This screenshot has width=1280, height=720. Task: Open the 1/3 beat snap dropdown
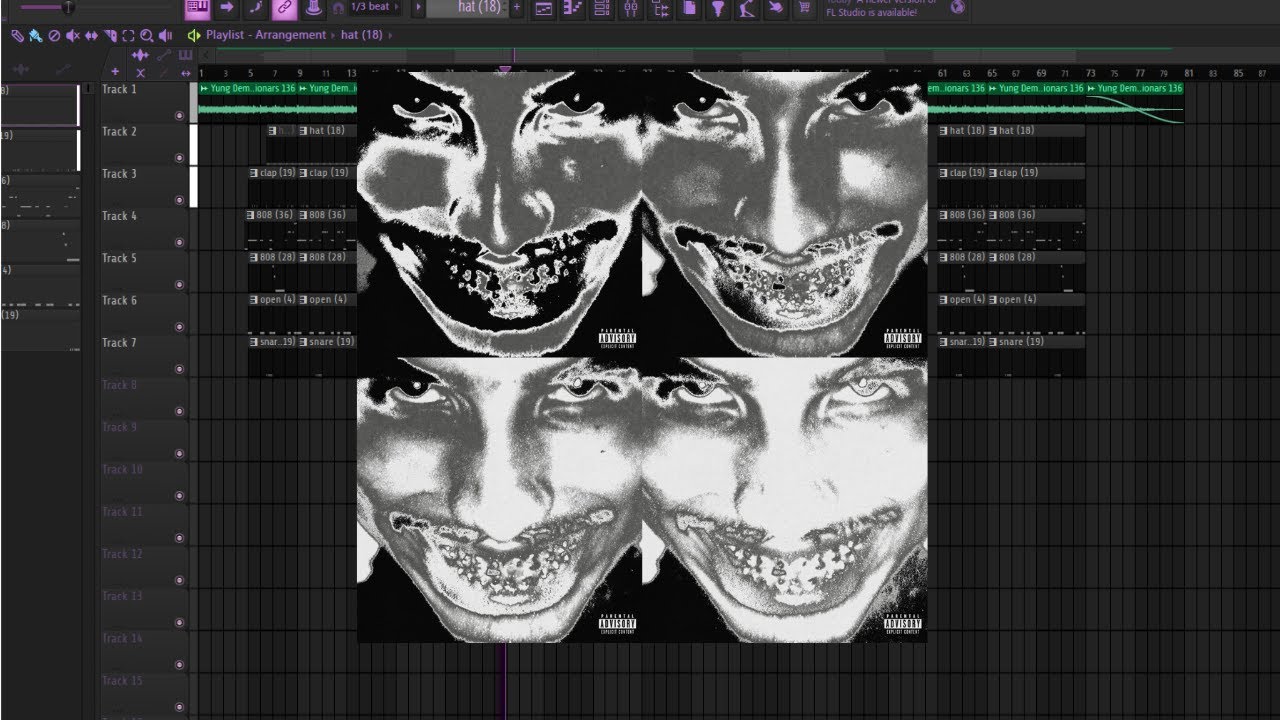(376, 7)
